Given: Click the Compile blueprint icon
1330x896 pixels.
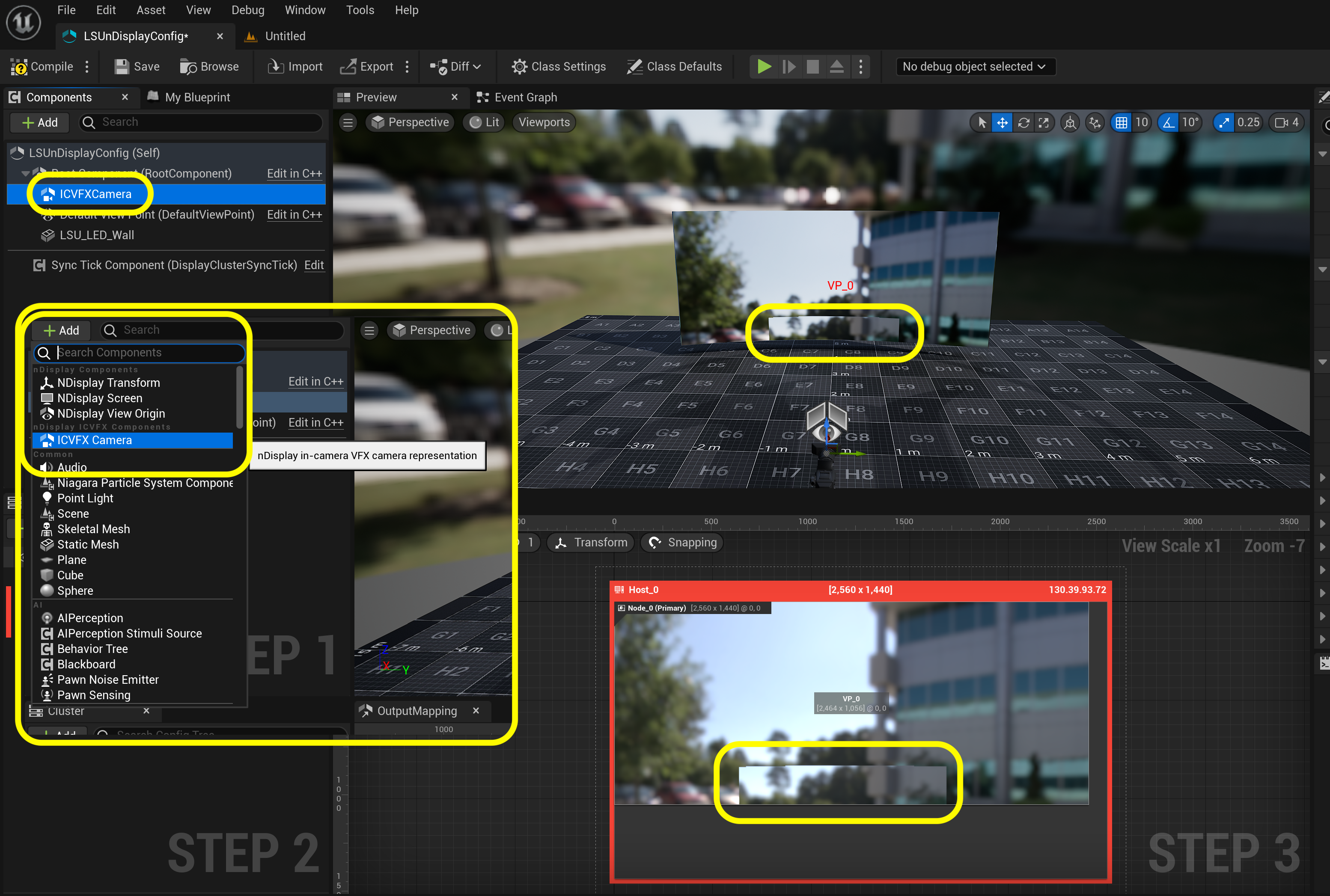Looking at the screenshot, I should (x=19, y=67).
